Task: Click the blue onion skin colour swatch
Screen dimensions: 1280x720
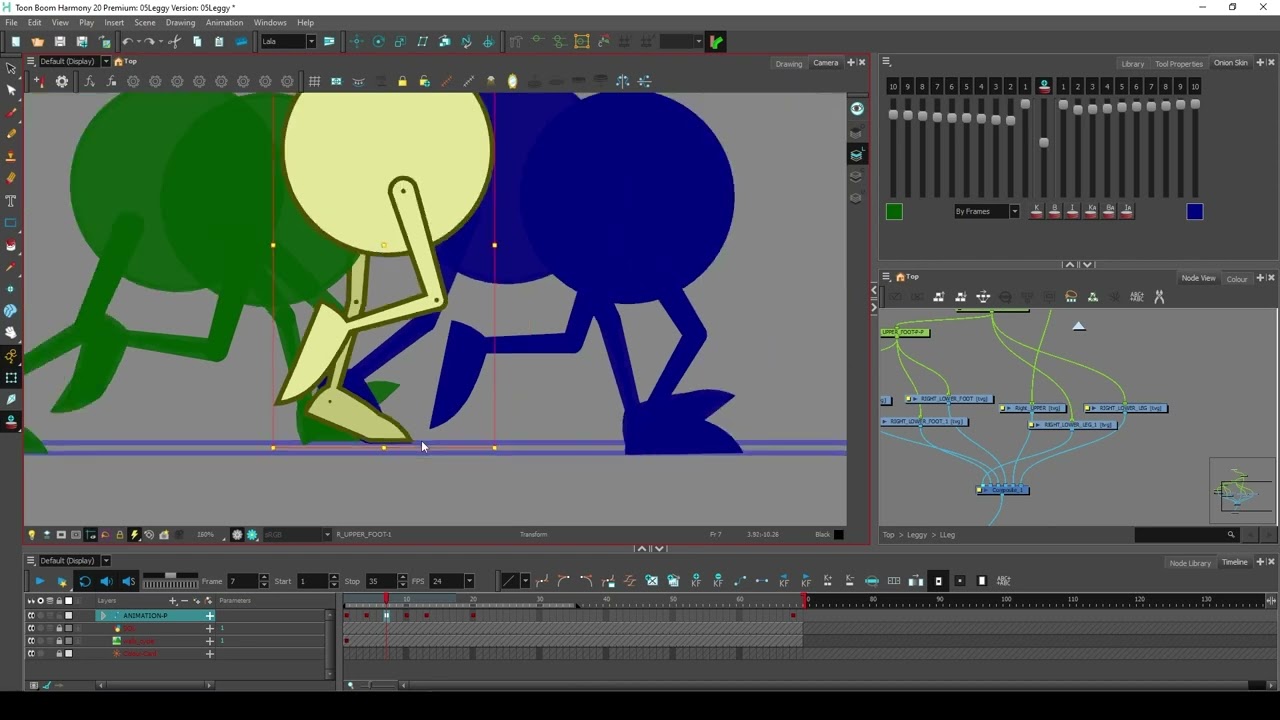Action: (1195, 211)
